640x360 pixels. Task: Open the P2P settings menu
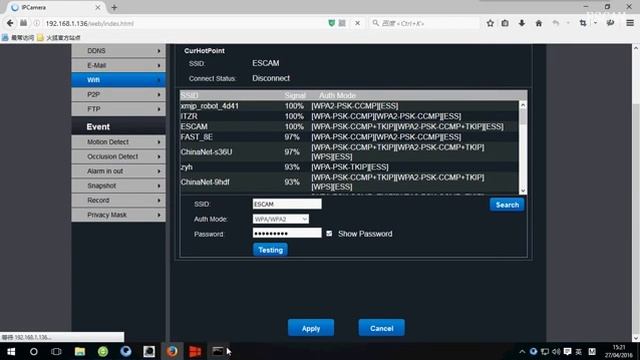tap(118, 94)
